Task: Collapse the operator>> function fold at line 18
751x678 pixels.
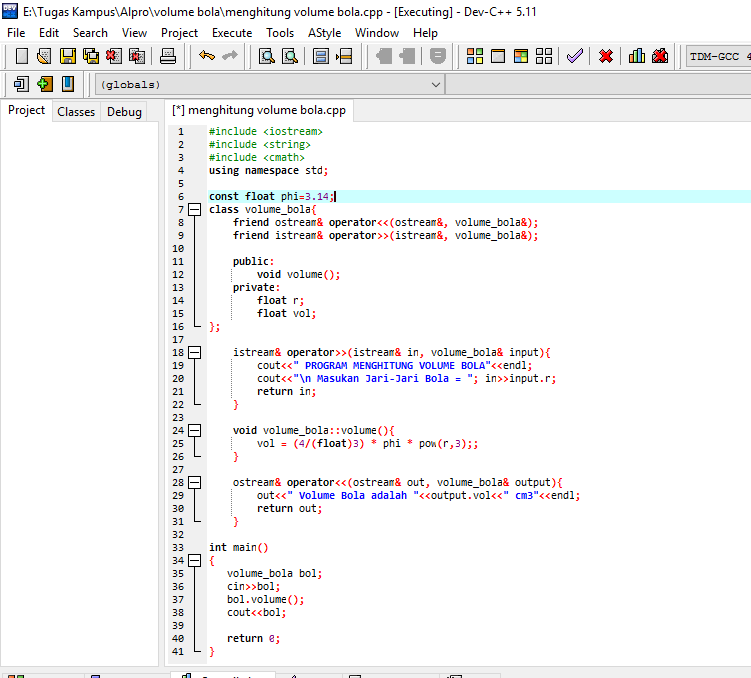Action: (194, 352)
